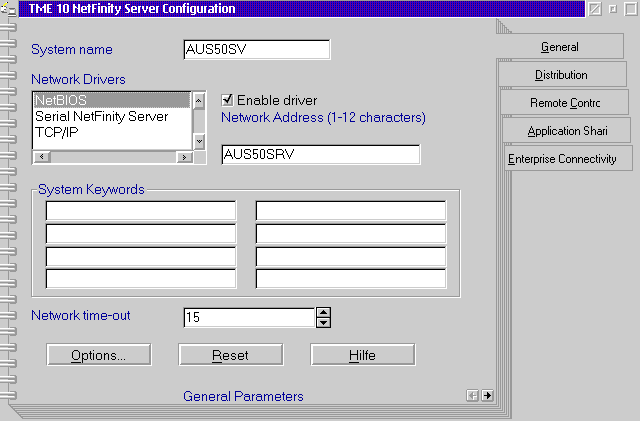Click third System Keywords field, right column
Viewport: 640px width, 421px height.
tap(351, 256)
